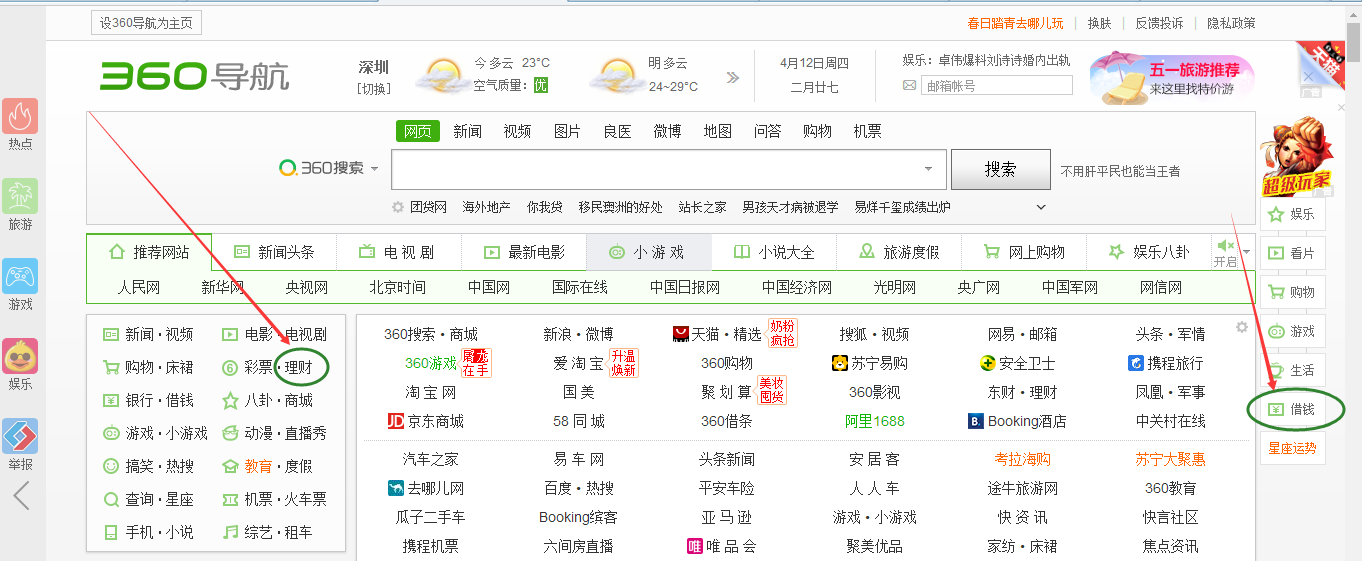Open the 游戏 gamepad sidebar icon
Viewport: 1362px width, 561px height.
coord(20,276)
